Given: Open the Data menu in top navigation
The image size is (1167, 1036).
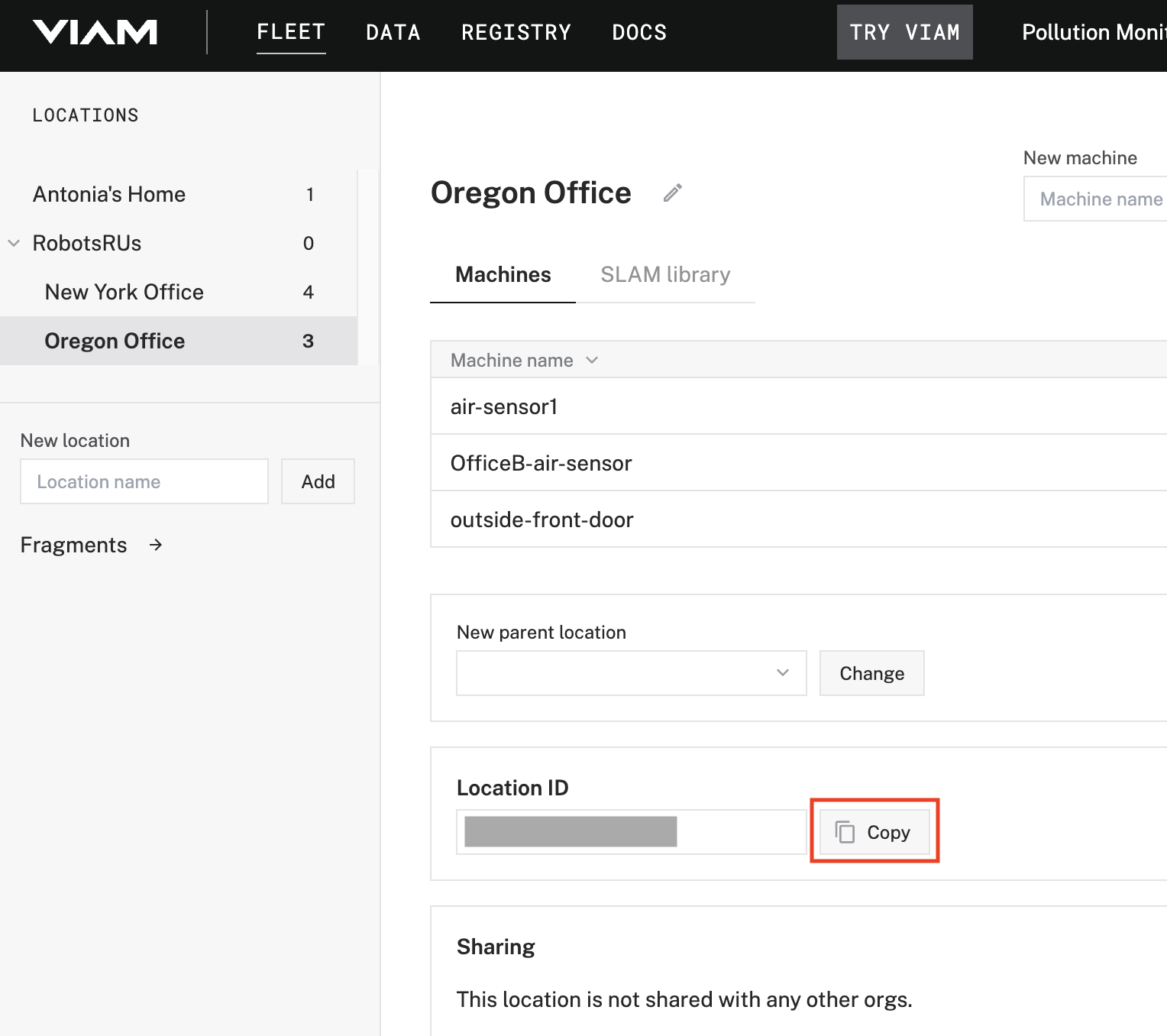Looking at the screenshot, I should (x=393, y=32).
